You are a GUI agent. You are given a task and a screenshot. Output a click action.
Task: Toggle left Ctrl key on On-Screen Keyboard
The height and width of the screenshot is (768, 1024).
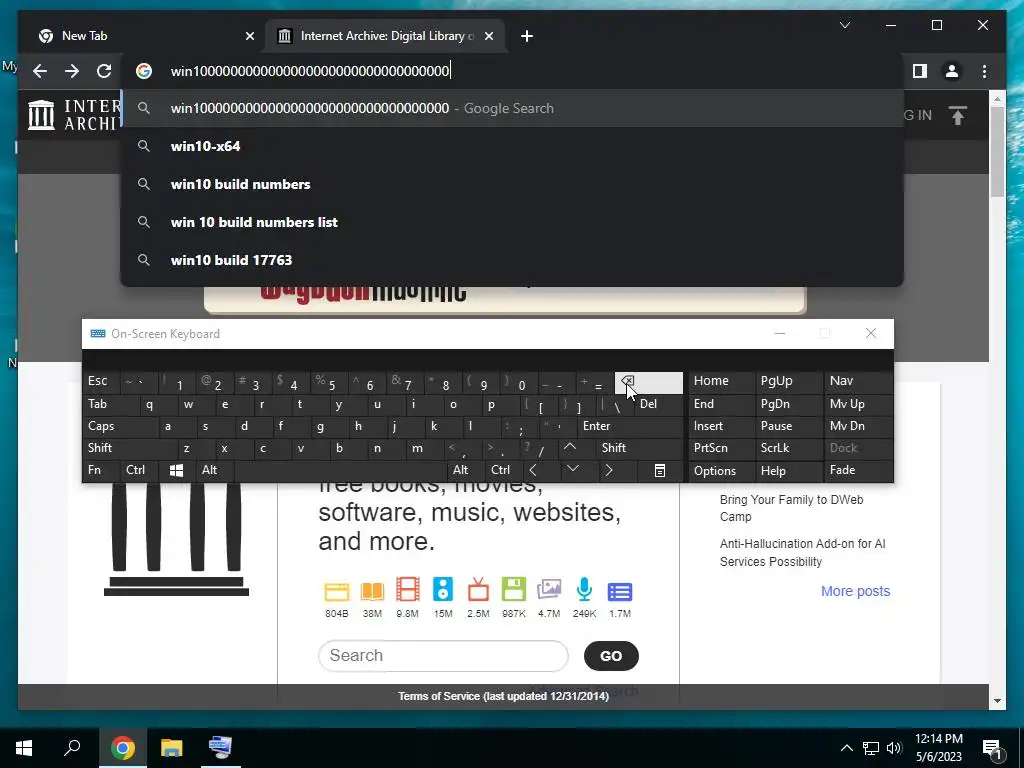(x=139, y=470)
